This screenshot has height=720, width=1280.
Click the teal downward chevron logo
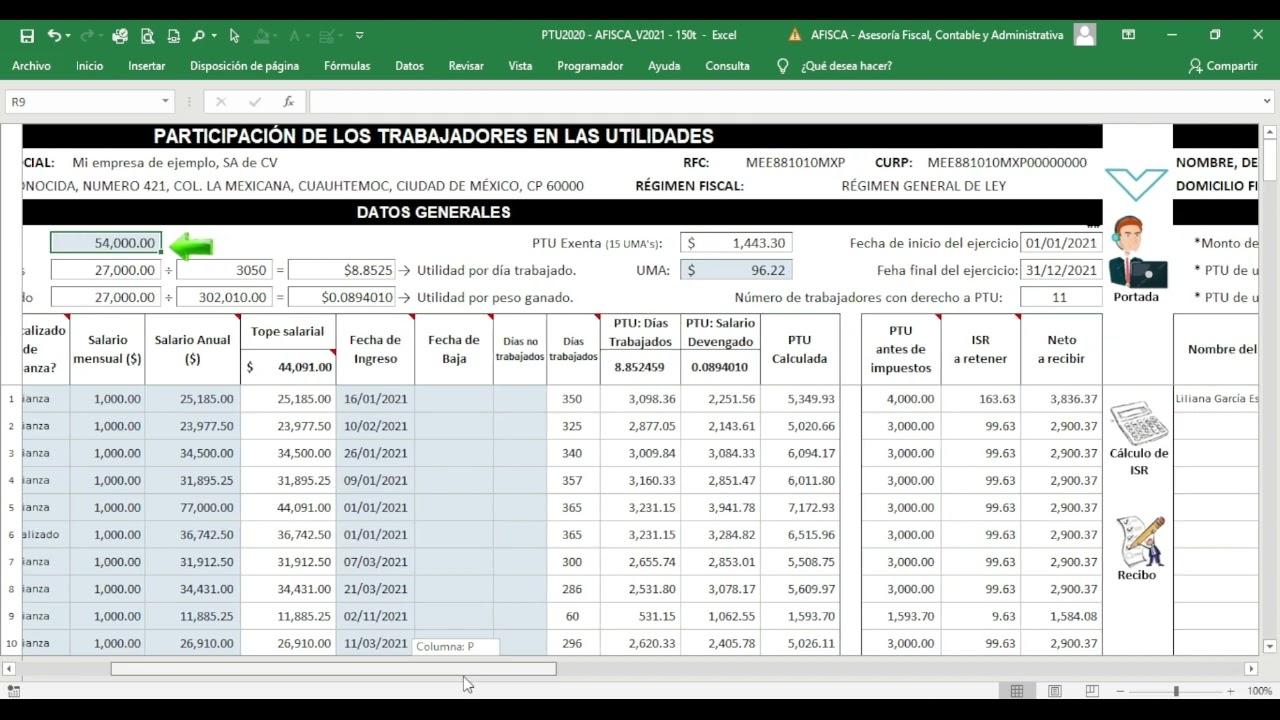point(1136,184)
